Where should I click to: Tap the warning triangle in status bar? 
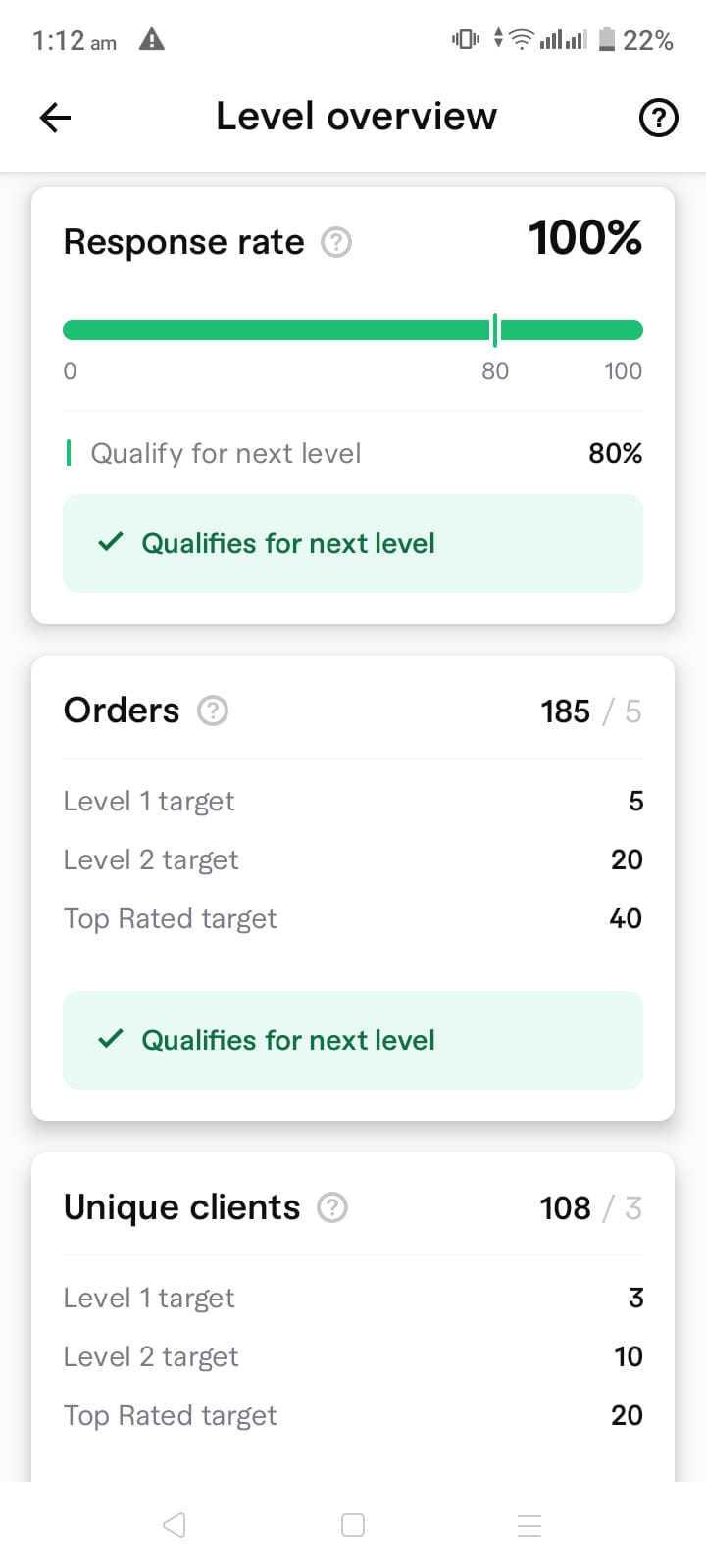tap(152, 39)
